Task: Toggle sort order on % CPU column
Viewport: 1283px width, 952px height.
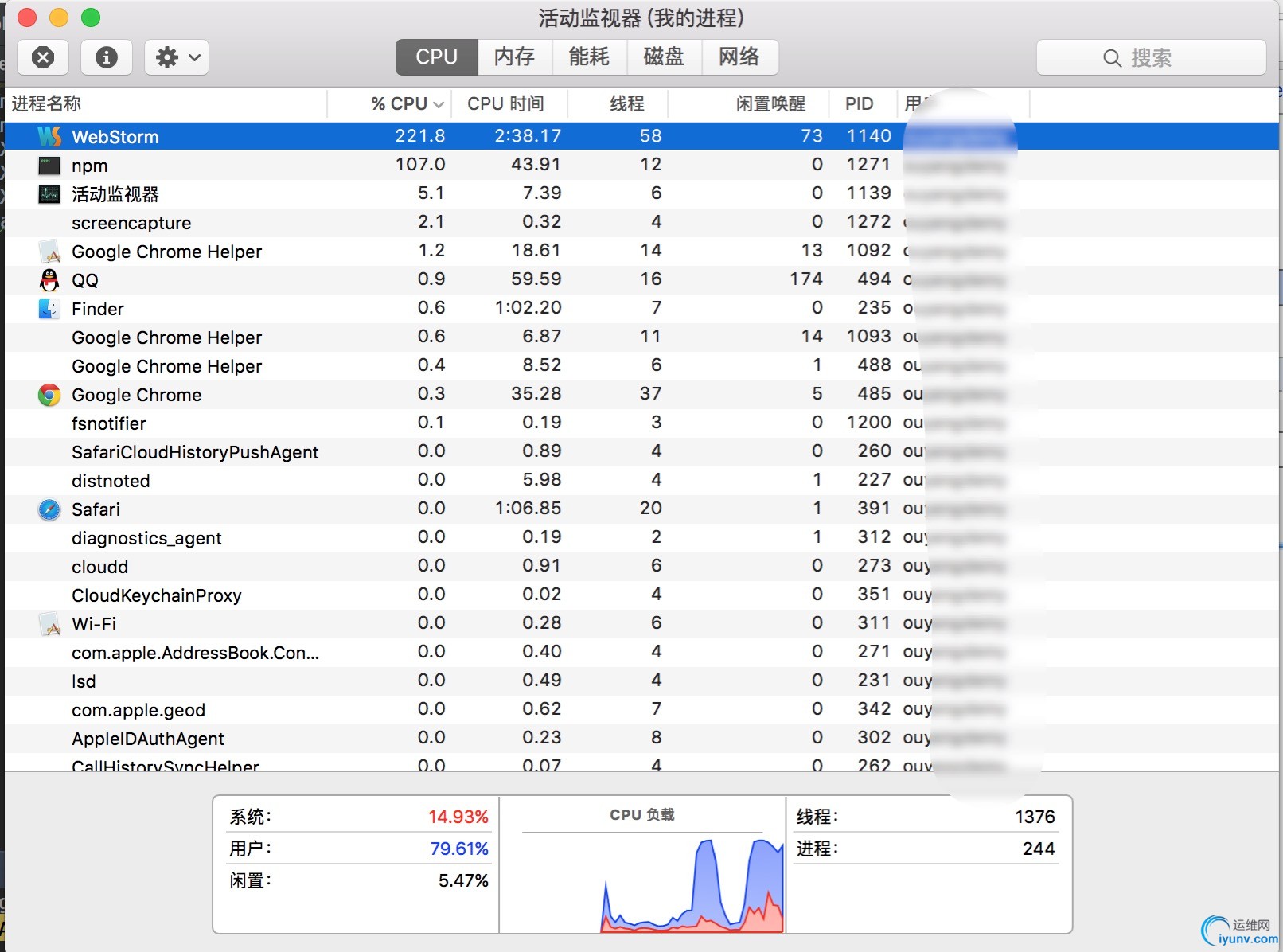Action: pyautogui.click(x=389, y=103)
